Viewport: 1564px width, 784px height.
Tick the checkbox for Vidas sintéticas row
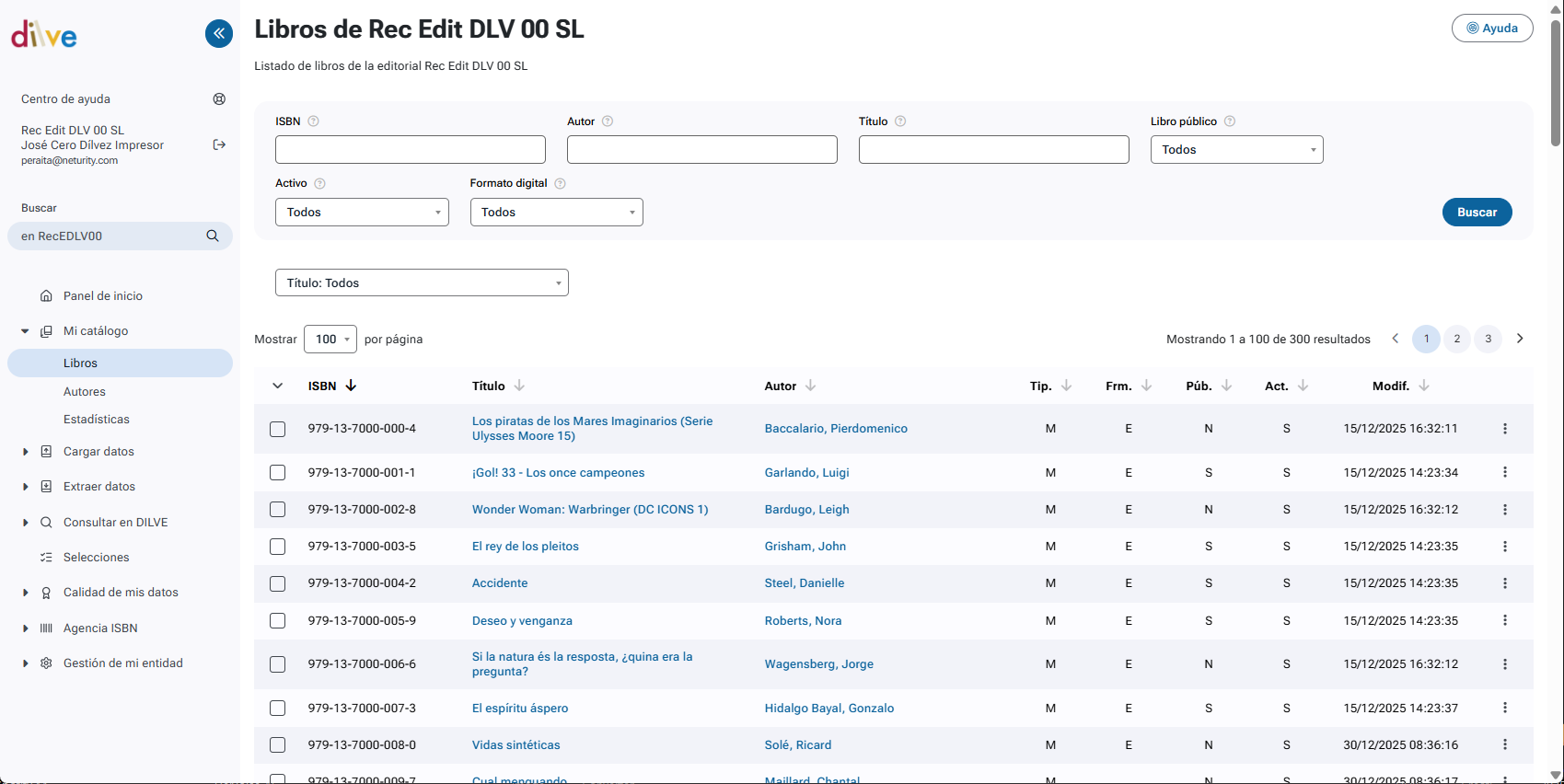pyautogui.click(x=277, y=745)
